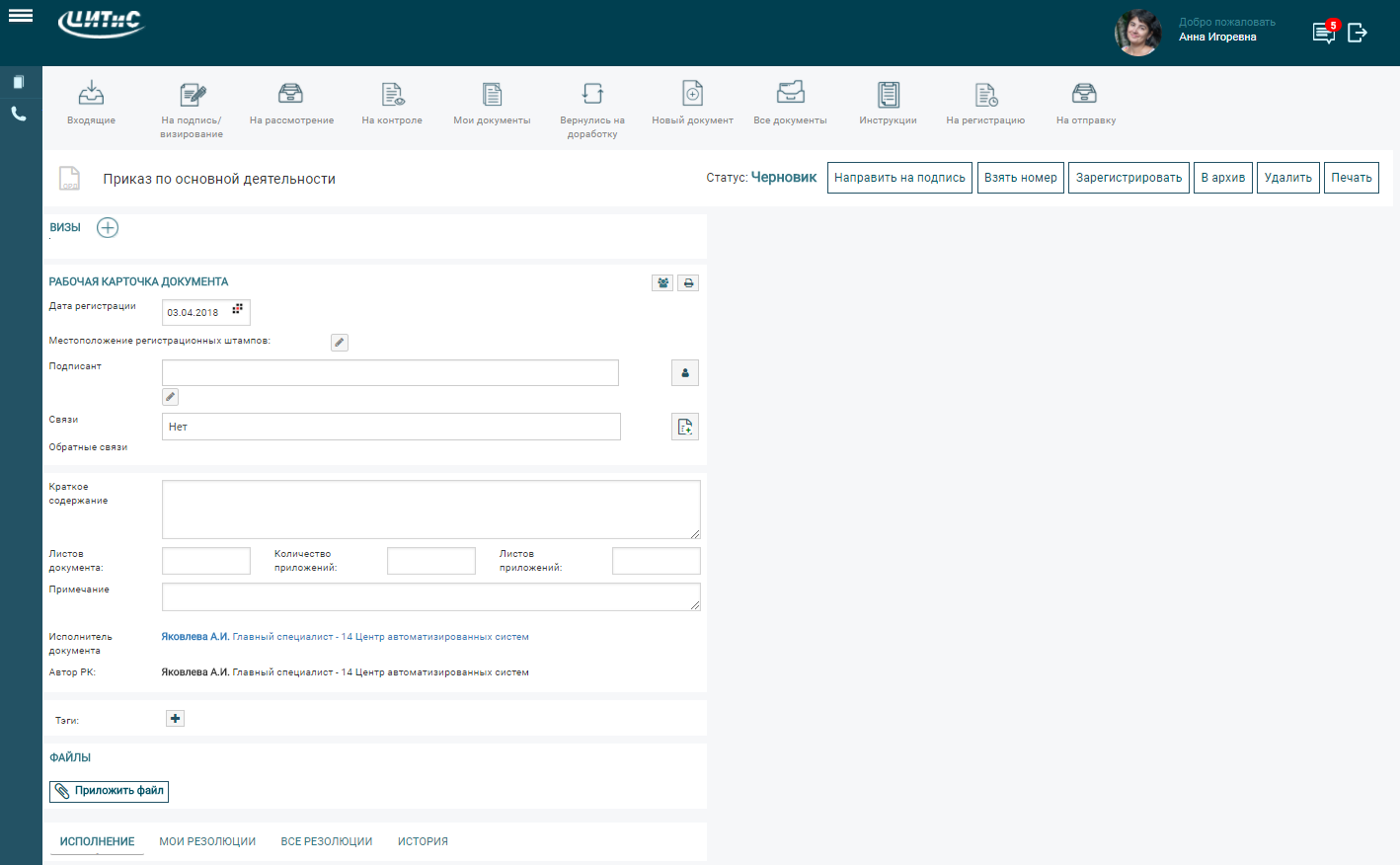This screenshot has width=1400, height=865.
Task: Edit registration stamp location pencil icon
Action: [340, 343]
